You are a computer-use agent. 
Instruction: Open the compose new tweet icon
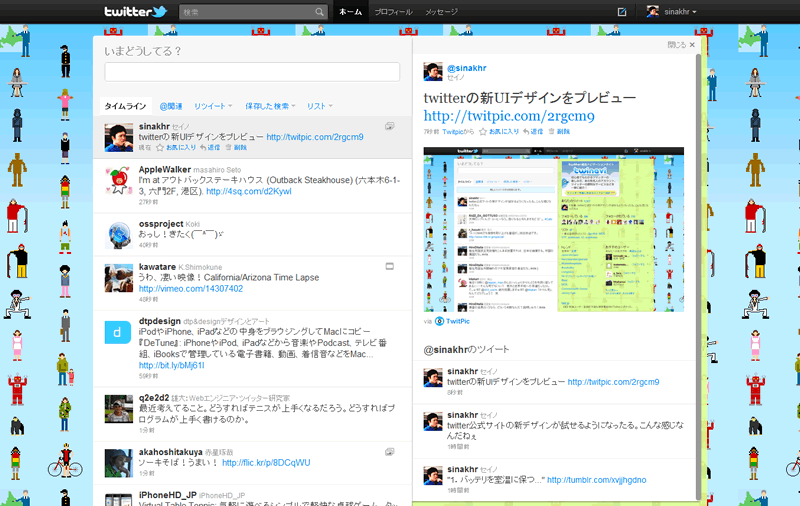[x=622, y=12]
